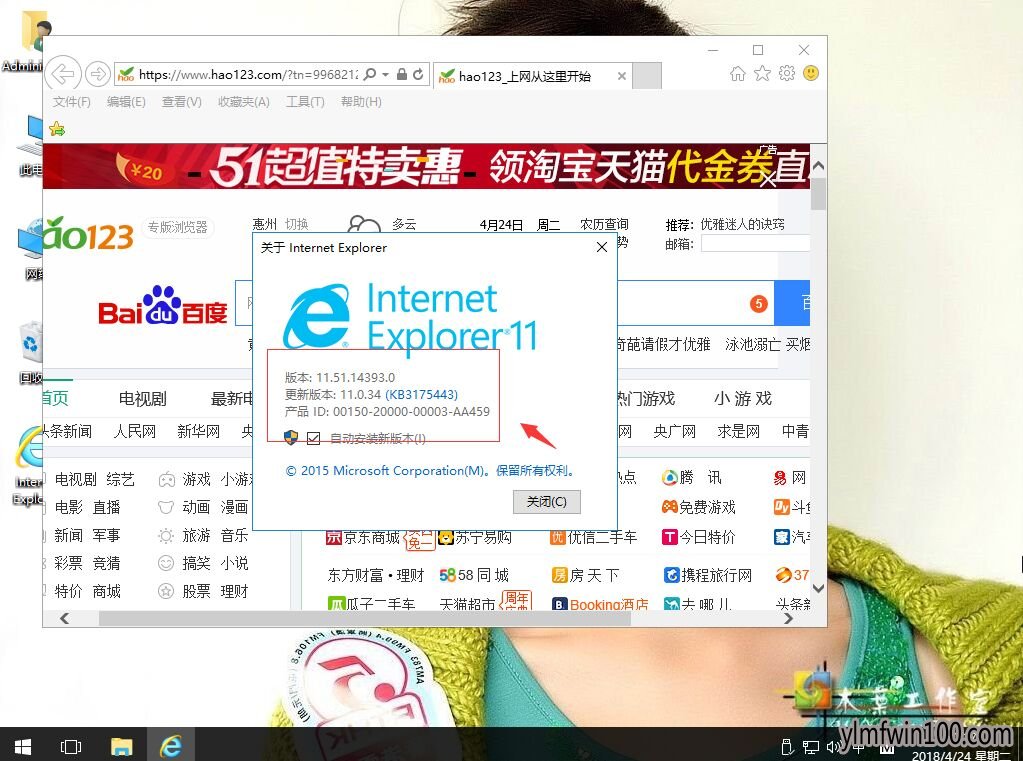Image resolution: width=1023 pixels, height=761 pixels.
Task: Open the 文件(F) menu
Action: 72,102
